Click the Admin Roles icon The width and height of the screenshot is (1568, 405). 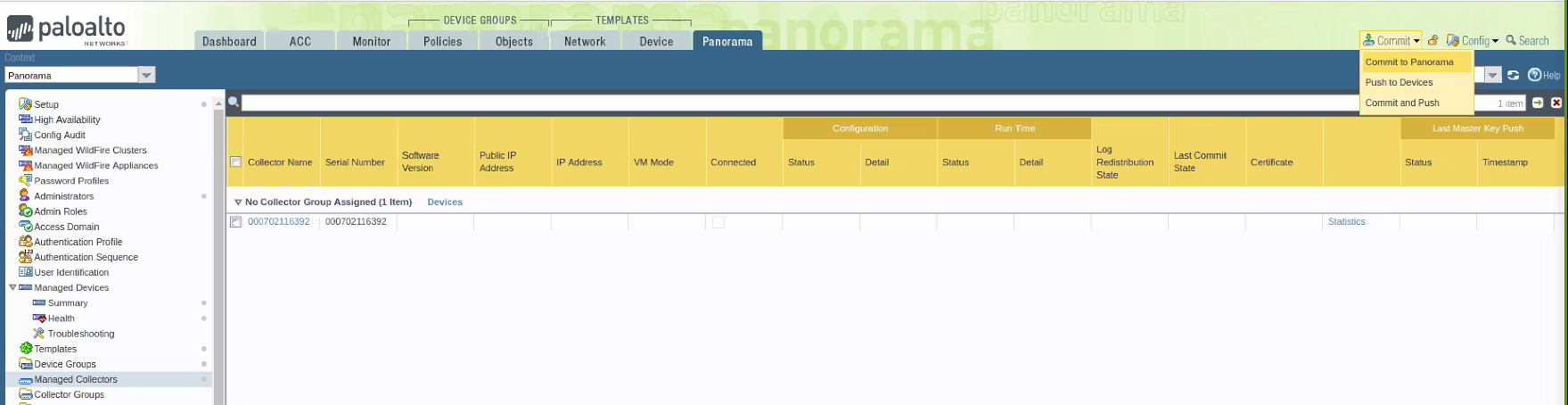26,211
